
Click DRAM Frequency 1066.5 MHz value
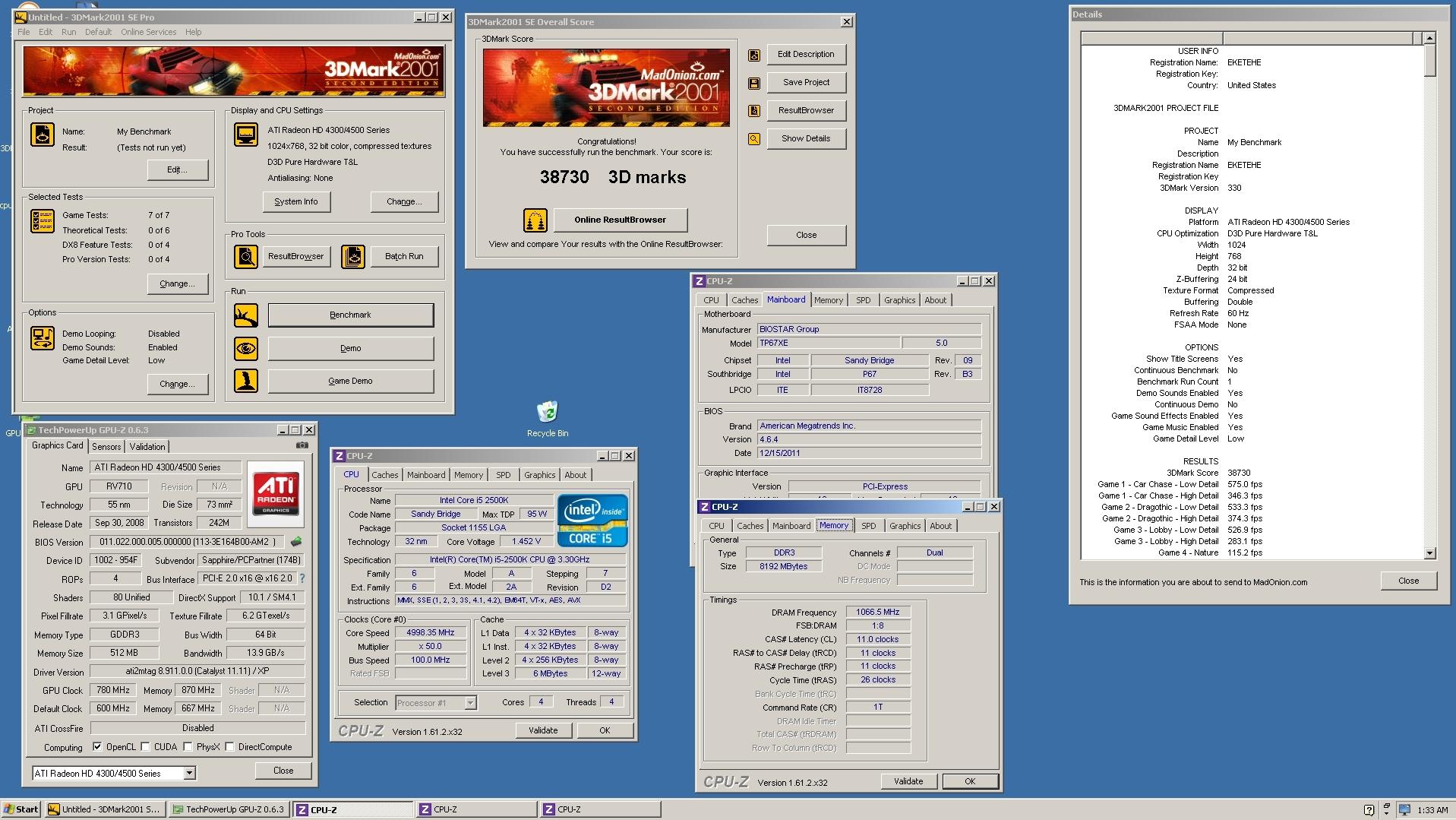pyautogui.click(x=877, y=613)
